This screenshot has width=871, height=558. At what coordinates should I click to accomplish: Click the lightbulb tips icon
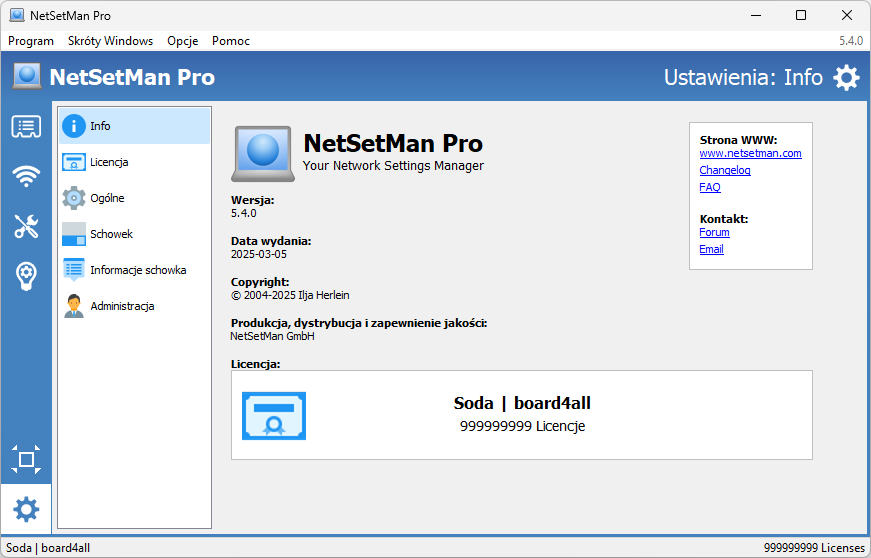(26, 275)
